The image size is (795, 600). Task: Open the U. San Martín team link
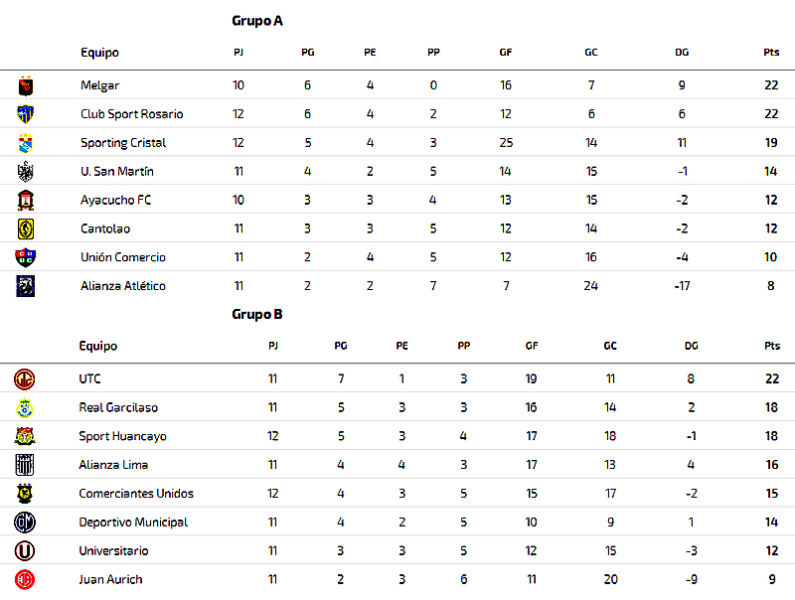click(x=117, y=171)
